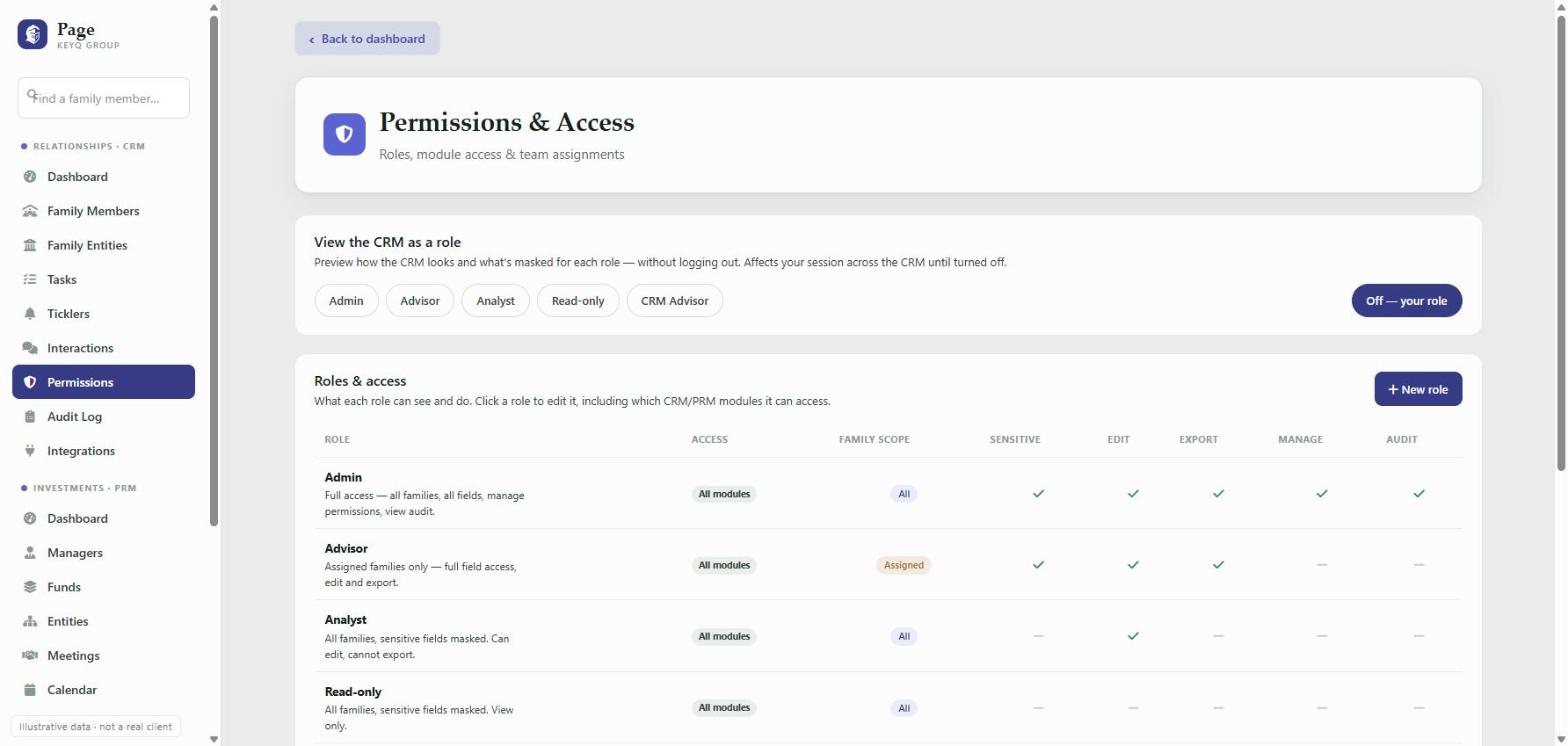Preview the CRM as Read-only role
The width and height of the screenshot is (1568, 746).
tap(578, 301)
